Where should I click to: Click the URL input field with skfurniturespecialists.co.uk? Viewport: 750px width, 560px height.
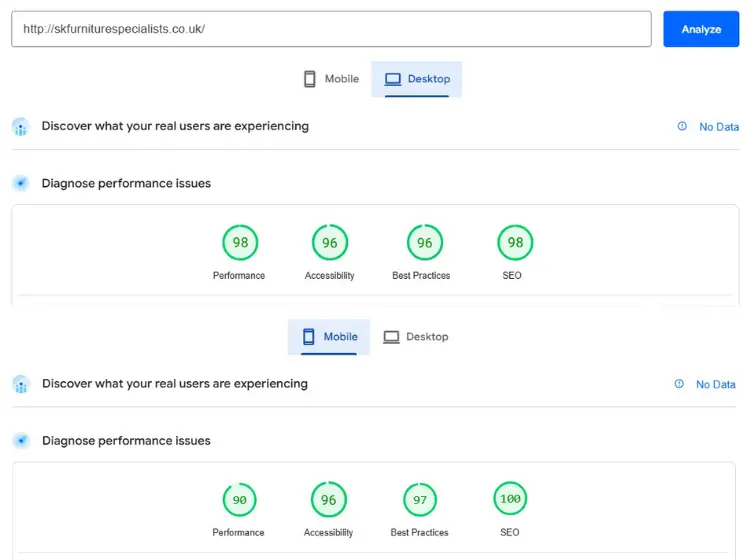click(x=331, y=29)
